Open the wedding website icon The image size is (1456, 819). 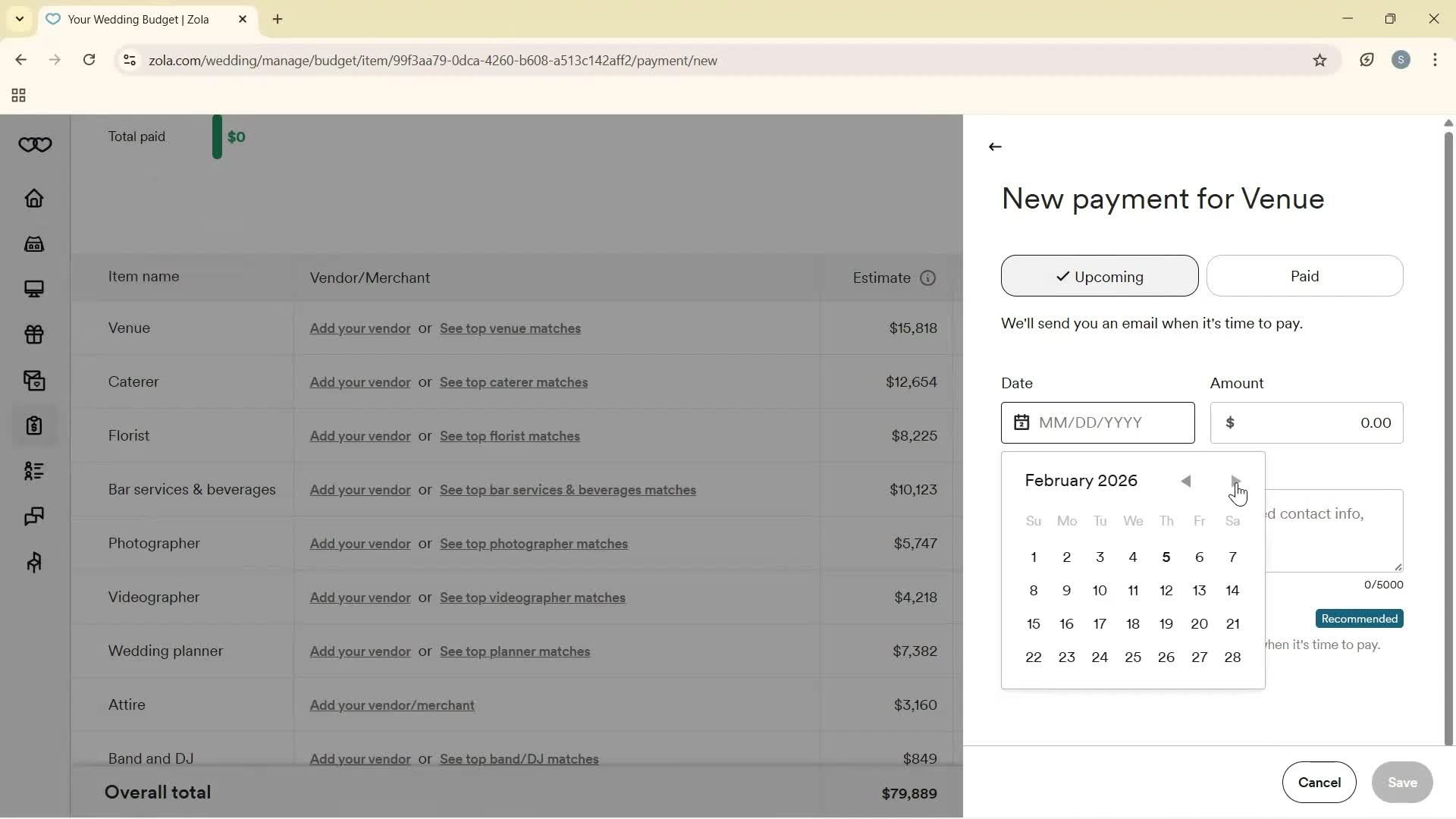point(34,289)
